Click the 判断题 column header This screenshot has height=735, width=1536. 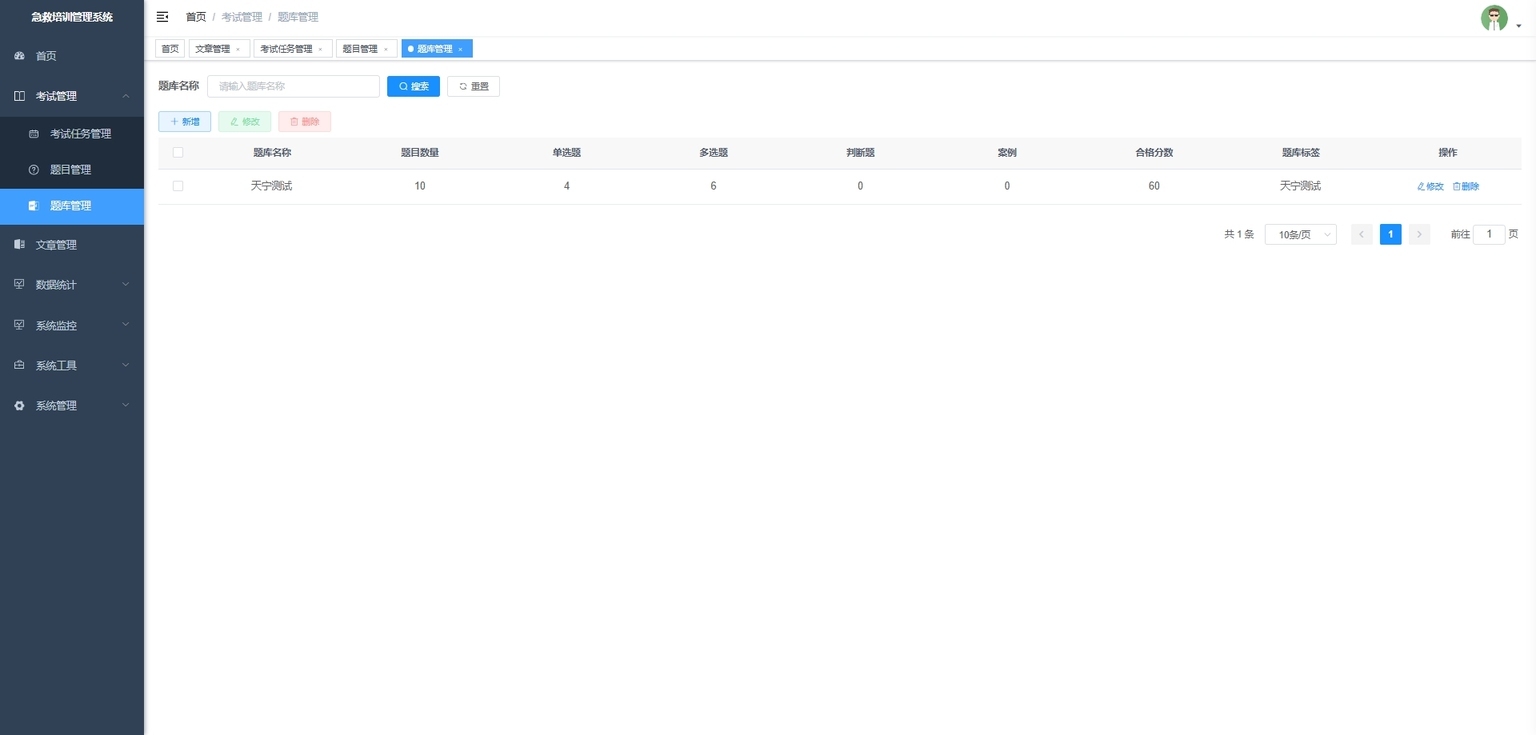click(x=860, y=153)
